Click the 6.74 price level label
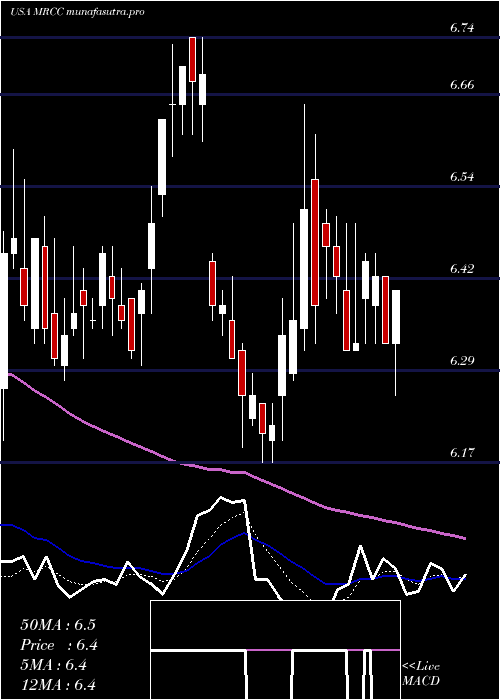 coord(462,28)
